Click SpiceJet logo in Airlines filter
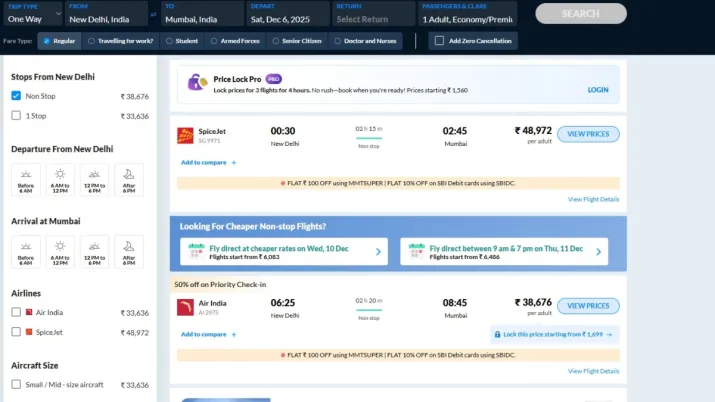 coord(29,332)
